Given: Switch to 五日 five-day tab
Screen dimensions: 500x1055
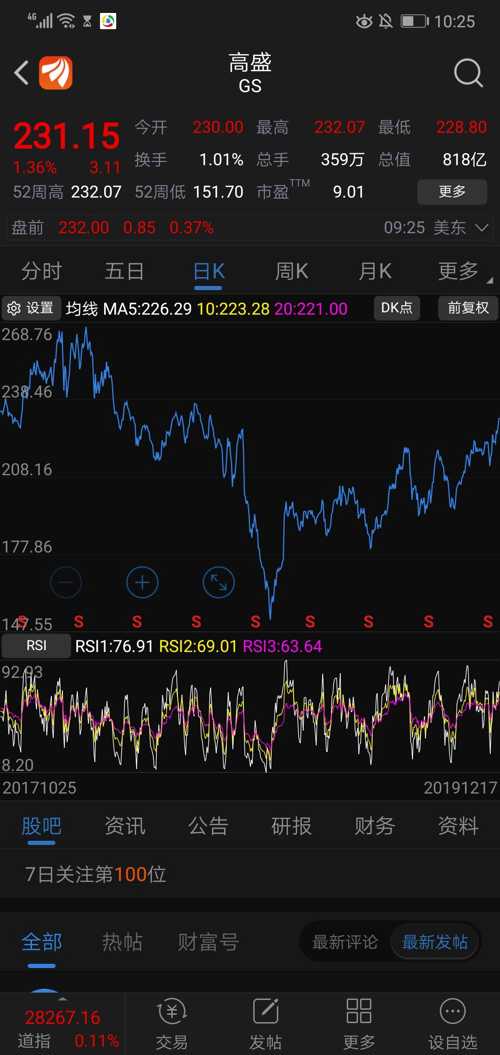Looking at the screenshot, I should 124,271.
